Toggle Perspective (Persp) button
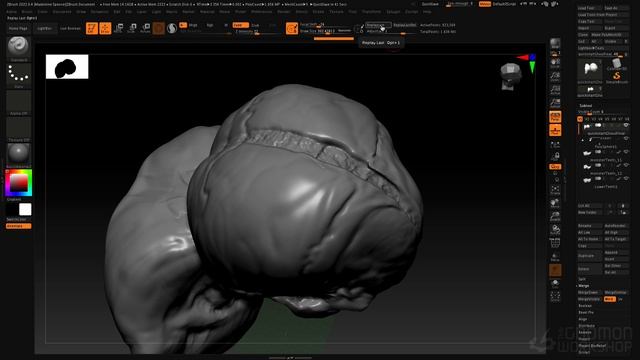 pos(555,117)
